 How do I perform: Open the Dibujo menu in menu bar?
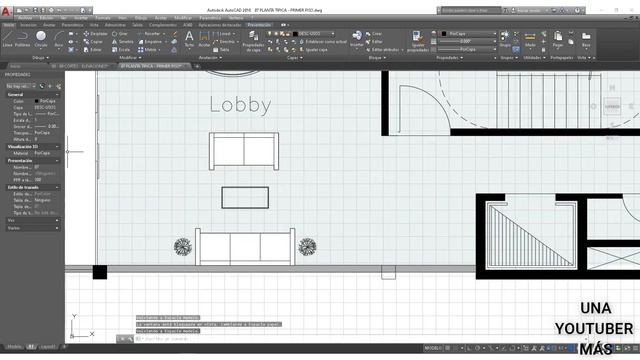141,18
